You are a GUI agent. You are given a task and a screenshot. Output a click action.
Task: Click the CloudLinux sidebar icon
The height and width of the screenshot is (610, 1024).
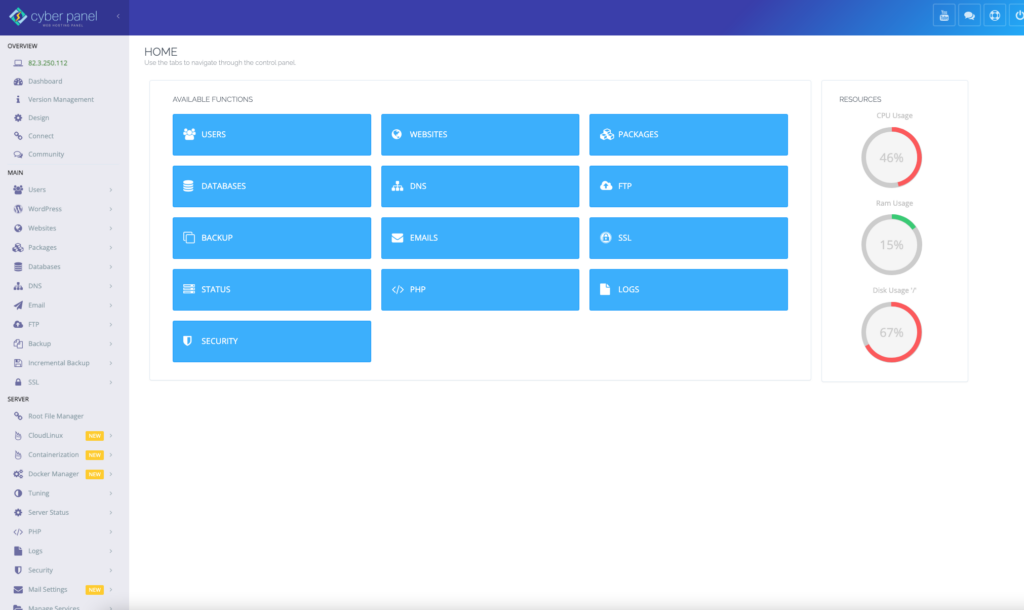coord(18,436)
